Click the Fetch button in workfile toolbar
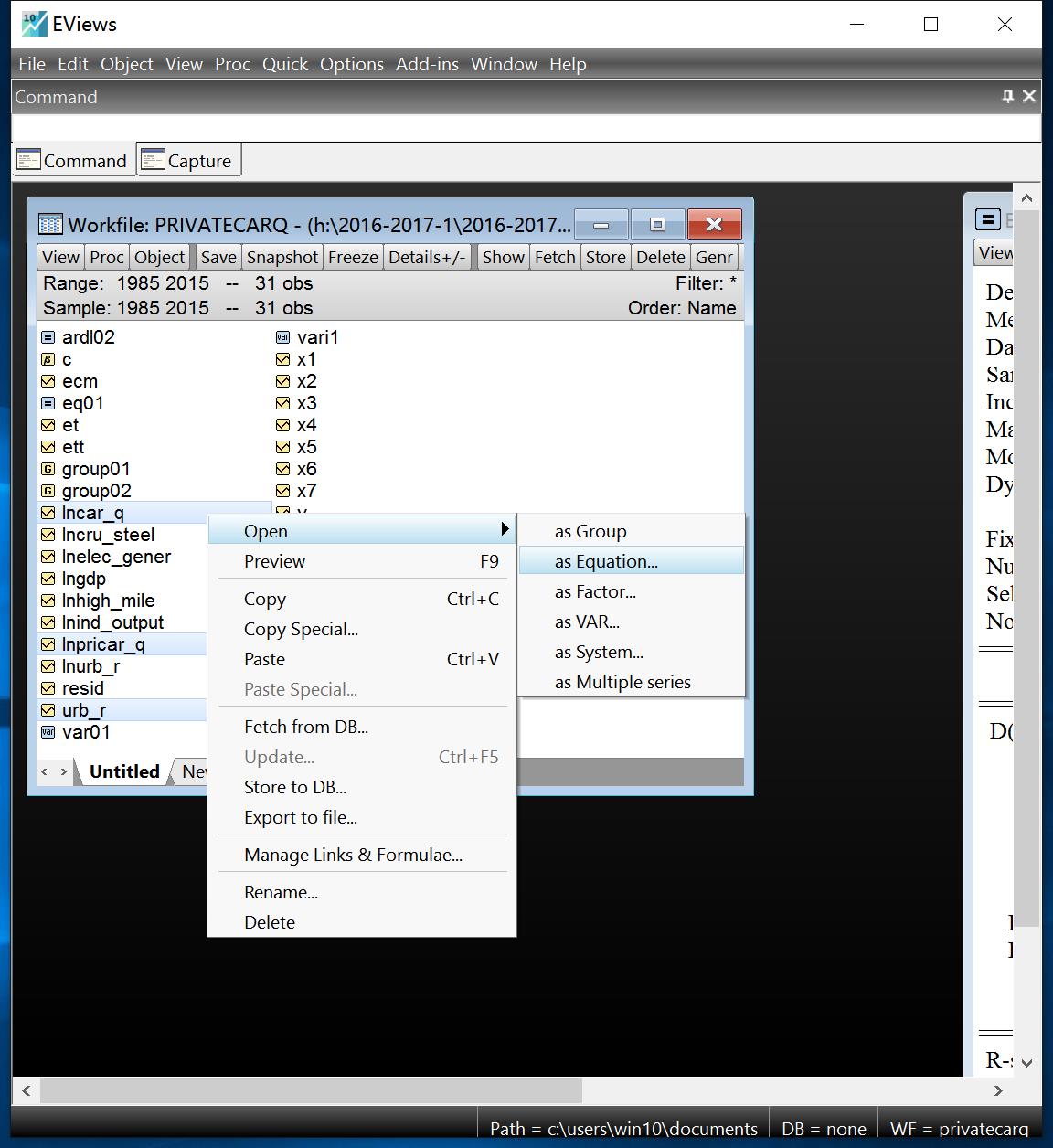This screenshot has height=1148, width=1053. point(555,257)
